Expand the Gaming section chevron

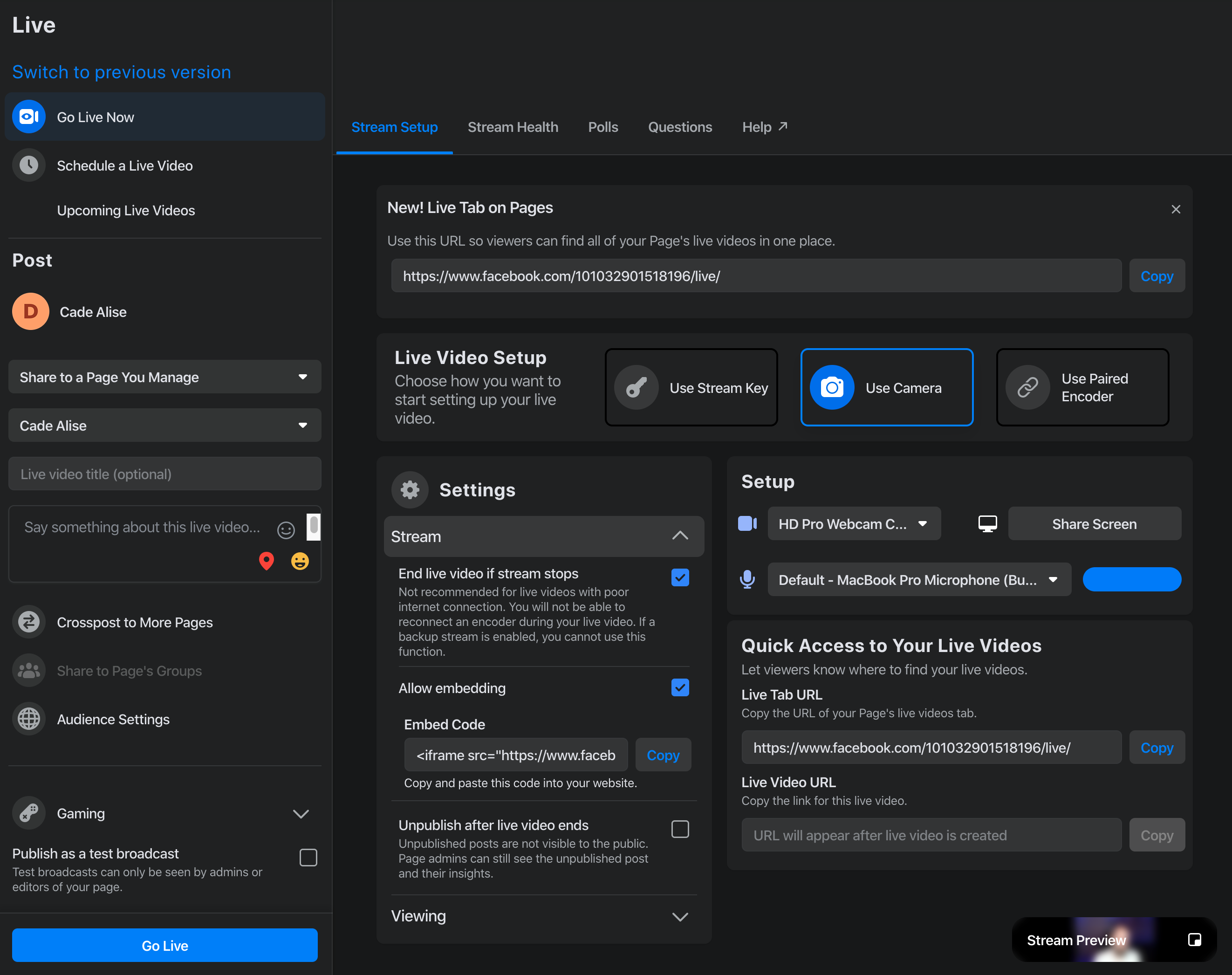click(x=301, y=813)
